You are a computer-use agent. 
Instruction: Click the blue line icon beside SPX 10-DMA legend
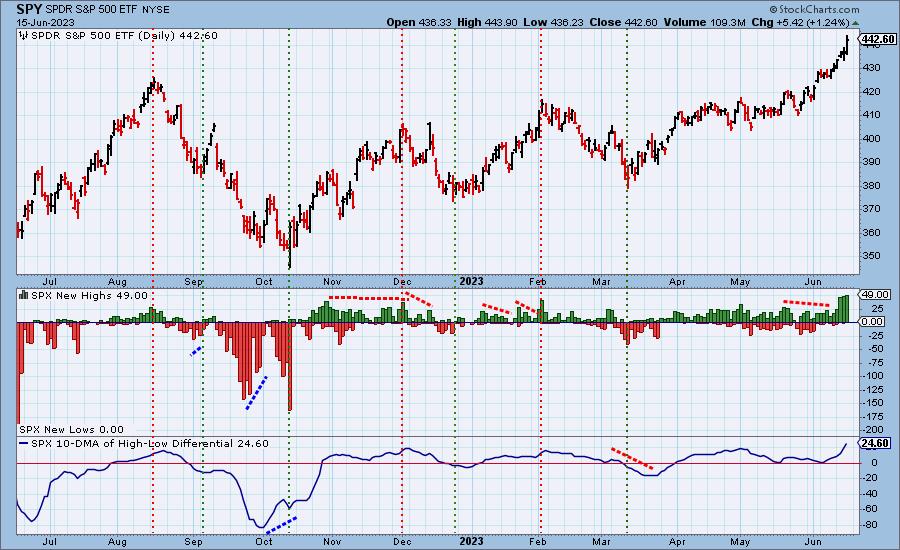click(24, 444)
